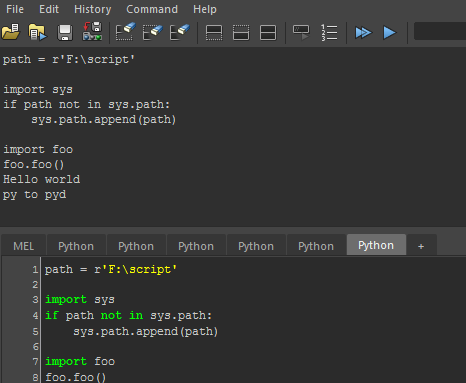Screen dimensions: 466x383
Task: Open the Help menu
Action: point(205,9)
